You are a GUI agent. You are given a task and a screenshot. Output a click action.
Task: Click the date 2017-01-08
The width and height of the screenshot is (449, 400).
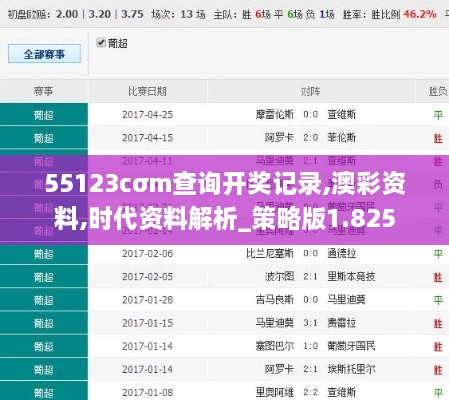point(147,392)
